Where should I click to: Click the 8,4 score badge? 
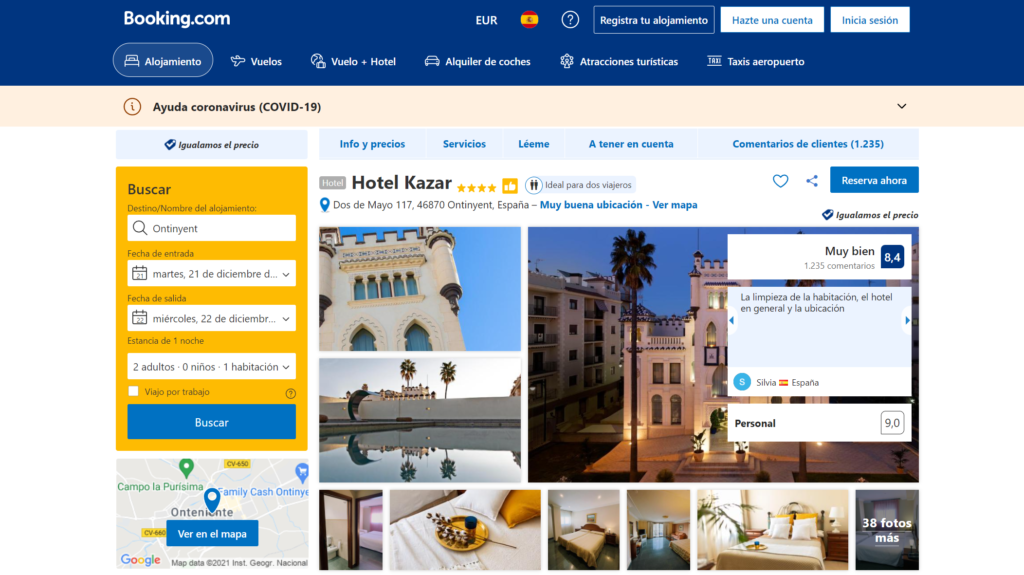(892, 257)
